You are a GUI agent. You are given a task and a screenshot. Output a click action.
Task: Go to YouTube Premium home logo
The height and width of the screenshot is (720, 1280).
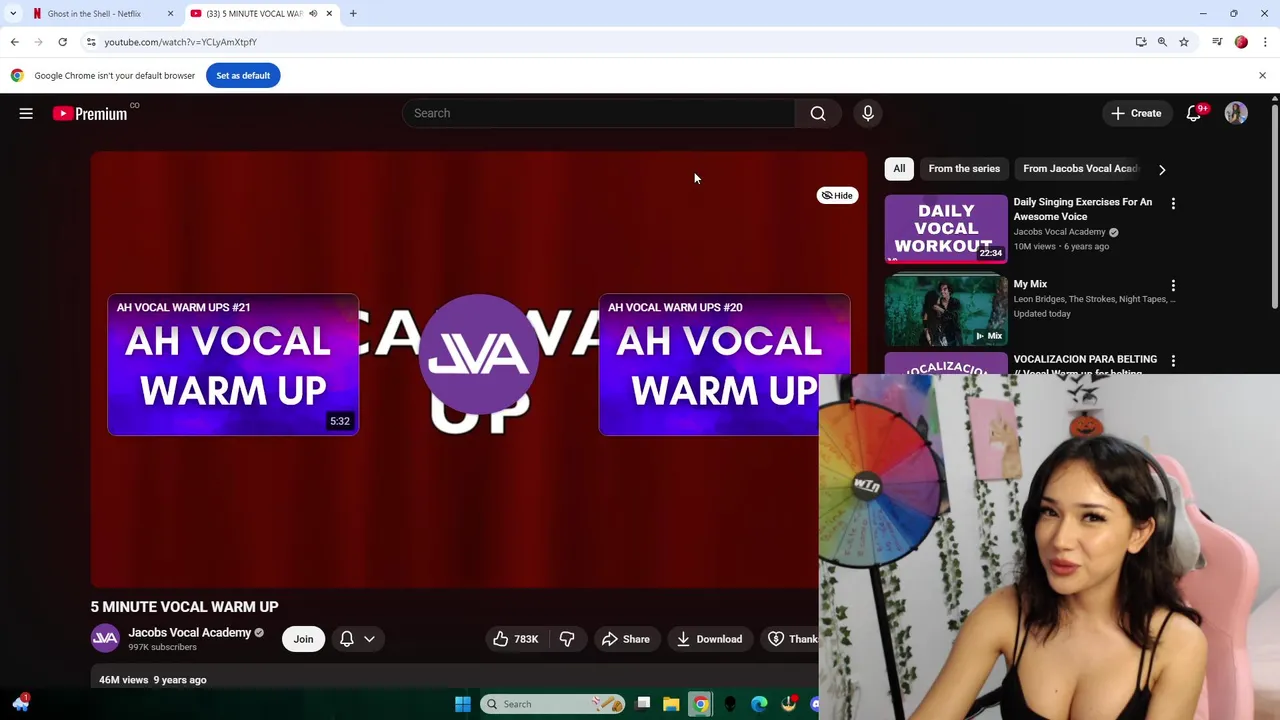point(90,114)
